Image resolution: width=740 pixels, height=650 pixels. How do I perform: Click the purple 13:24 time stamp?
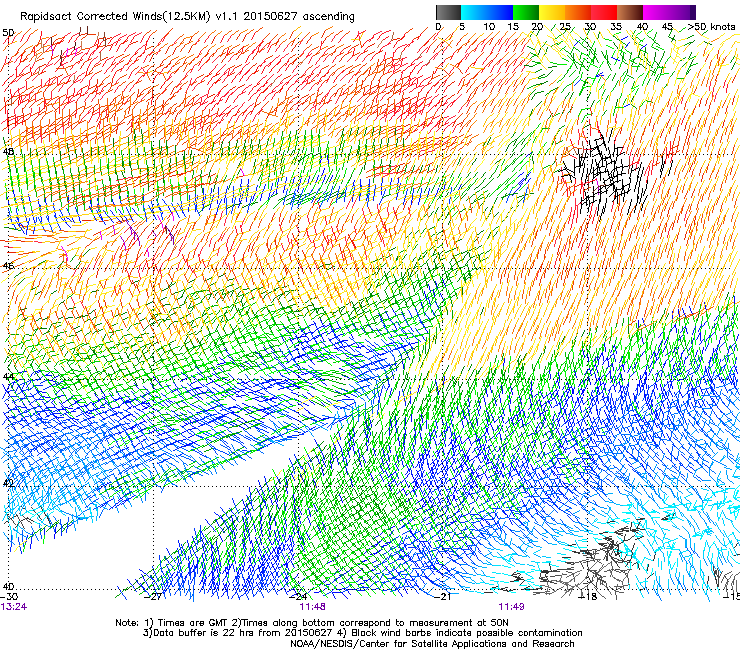coord(14,607)
